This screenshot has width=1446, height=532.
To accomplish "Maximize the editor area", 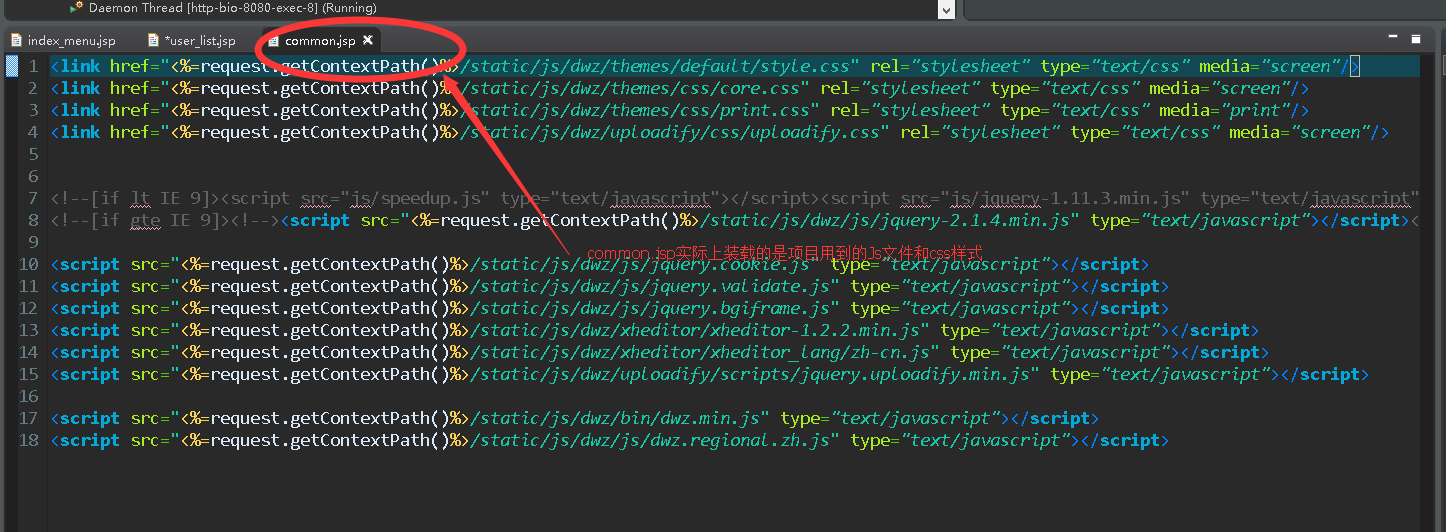I will [x=1416, y=39].
